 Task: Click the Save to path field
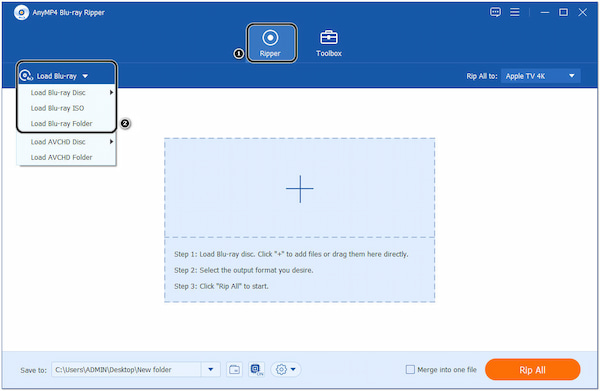point(126,370)
